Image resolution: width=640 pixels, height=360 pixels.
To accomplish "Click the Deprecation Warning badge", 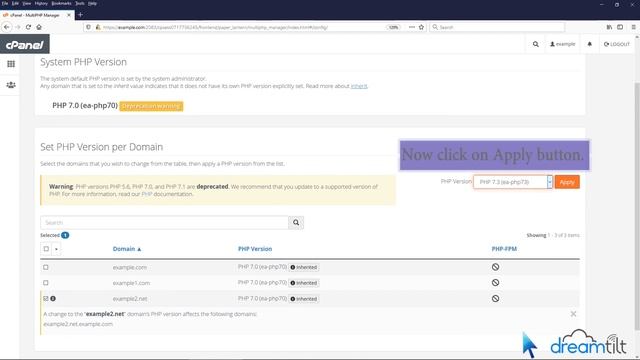I will 151,106.
